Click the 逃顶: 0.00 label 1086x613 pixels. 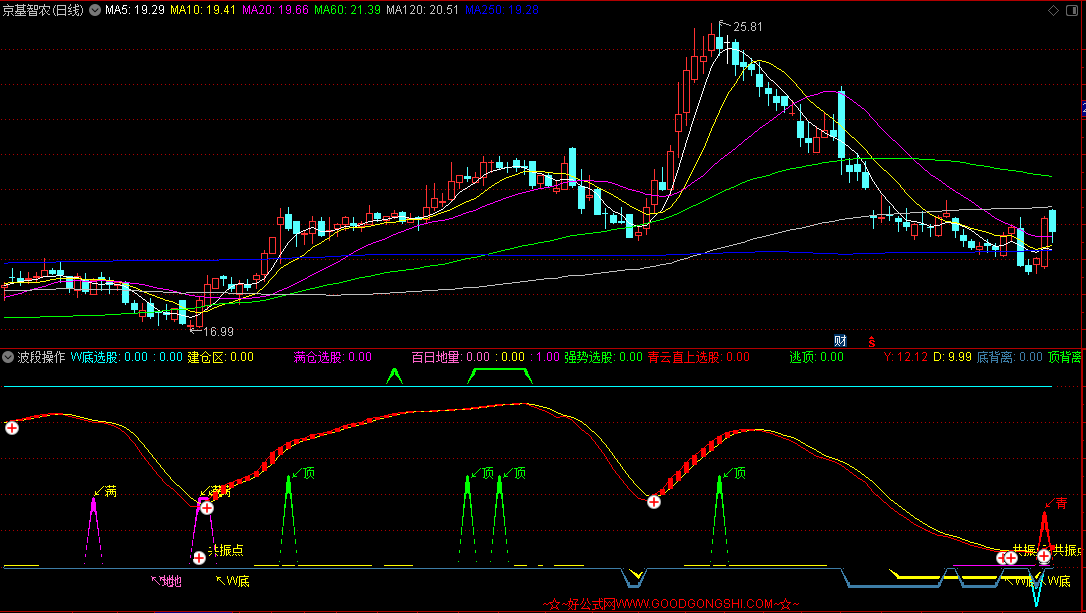coord(817,357)
